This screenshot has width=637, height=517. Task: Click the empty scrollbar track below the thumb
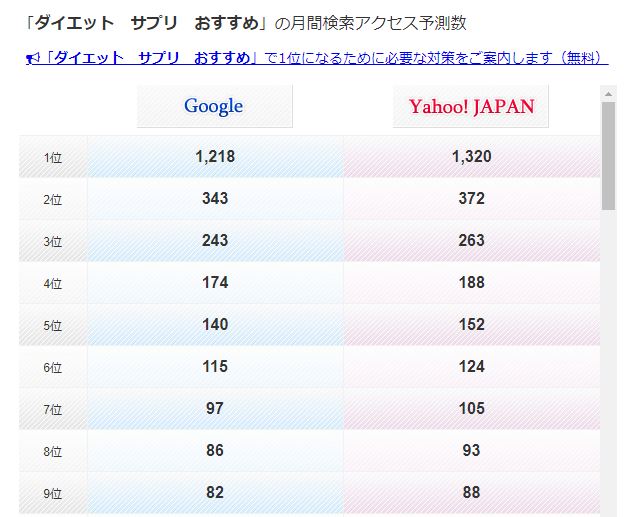[x=608, y=361]
